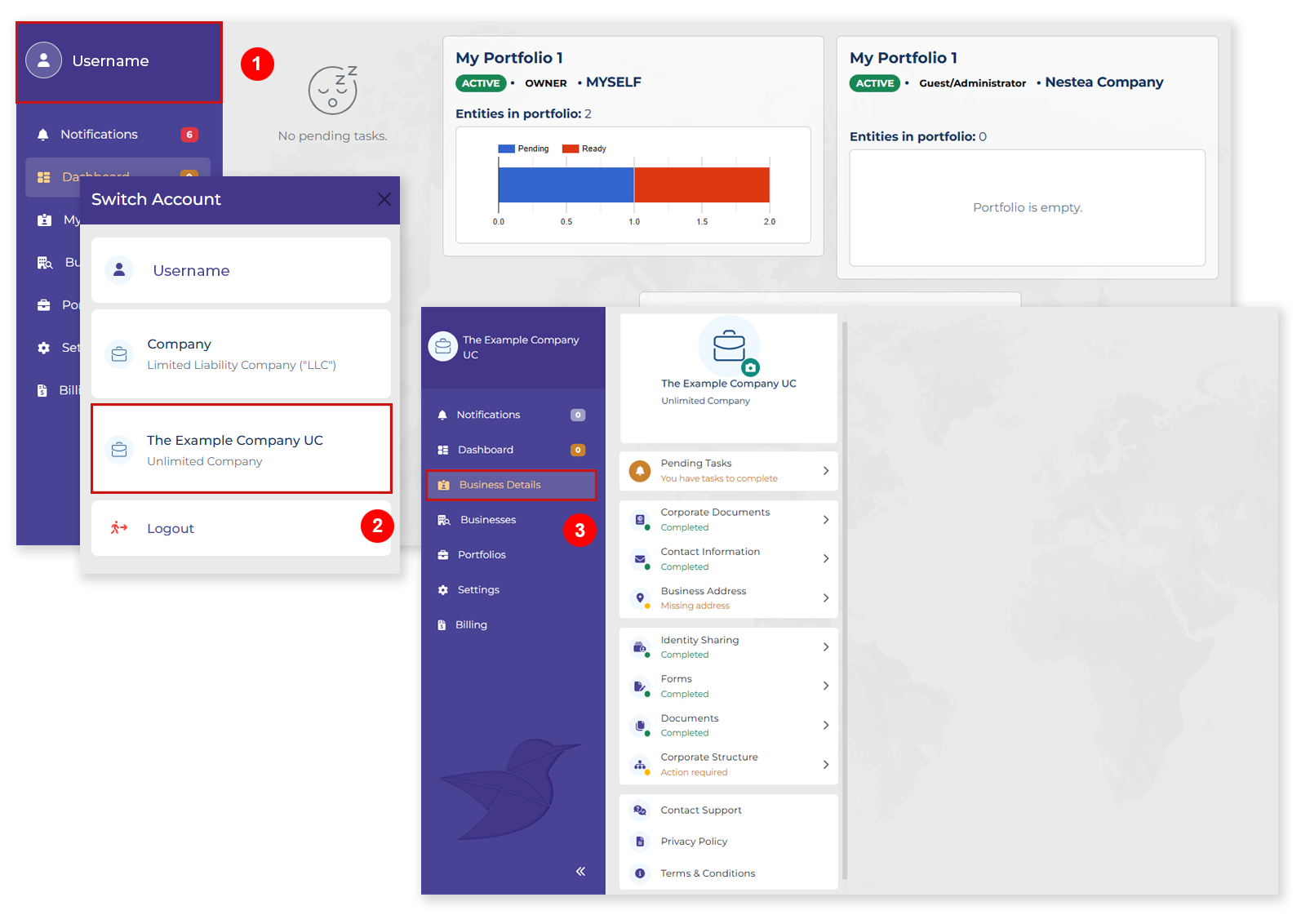Expand Corporate Documents chevron
The height and width of the screenshot is (924, 1301).
[x=826, y=520]
